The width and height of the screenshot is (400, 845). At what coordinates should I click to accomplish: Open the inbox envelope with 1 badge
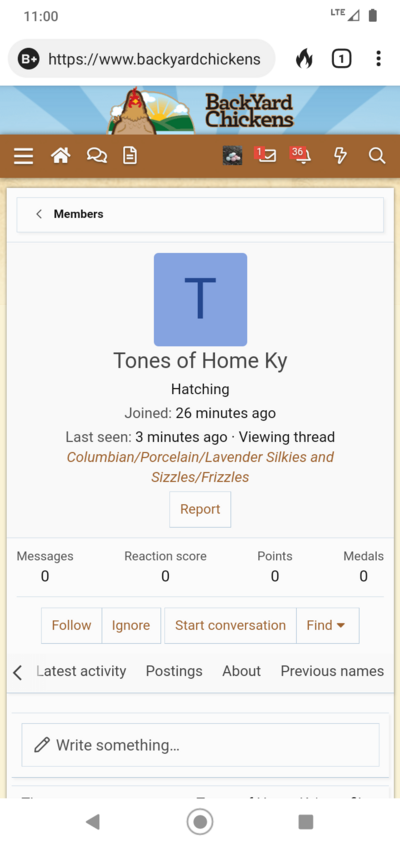coord(265,156)
